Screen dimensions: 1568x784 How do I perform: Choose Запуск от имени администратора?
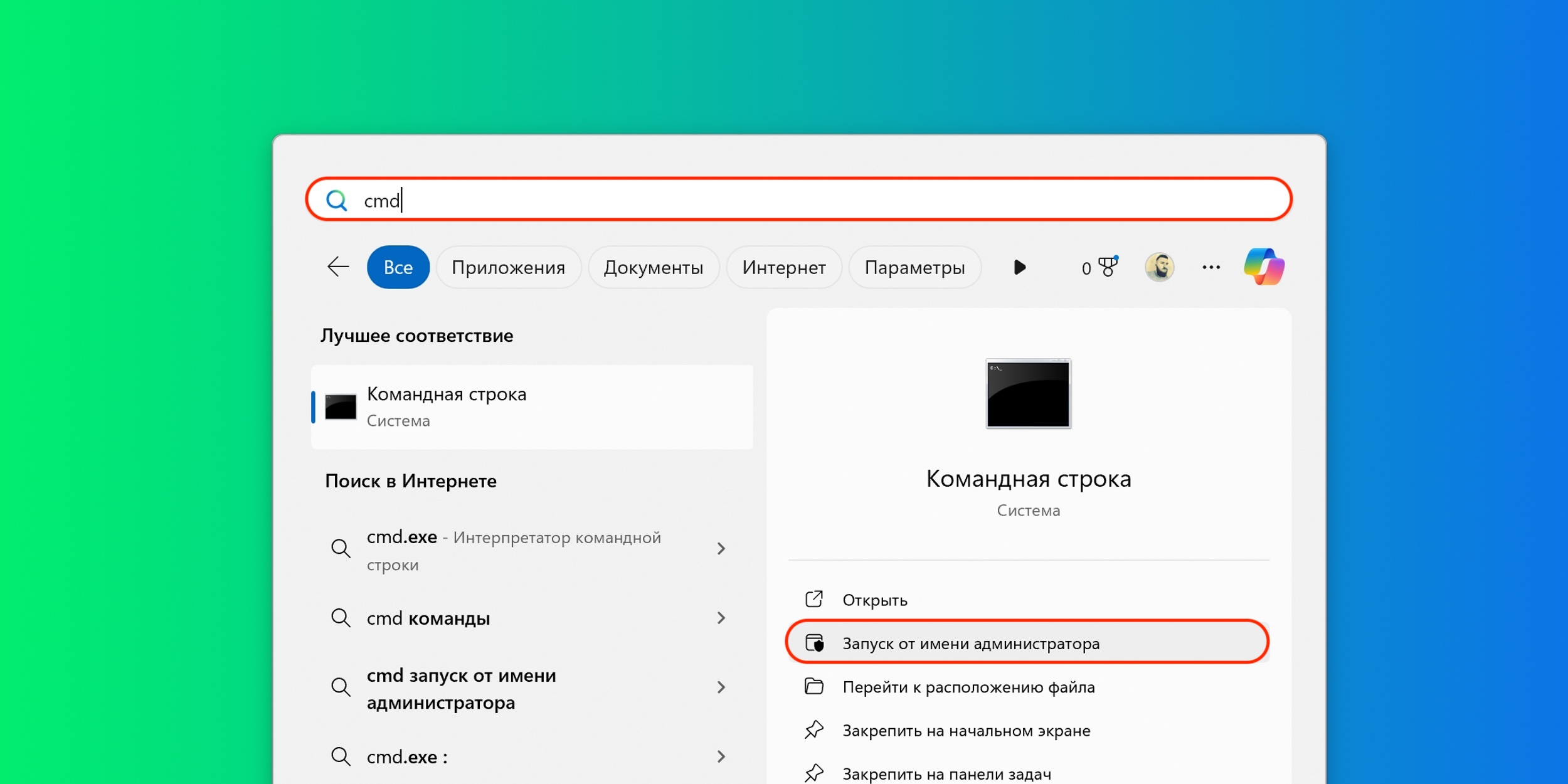point(1029,643)
